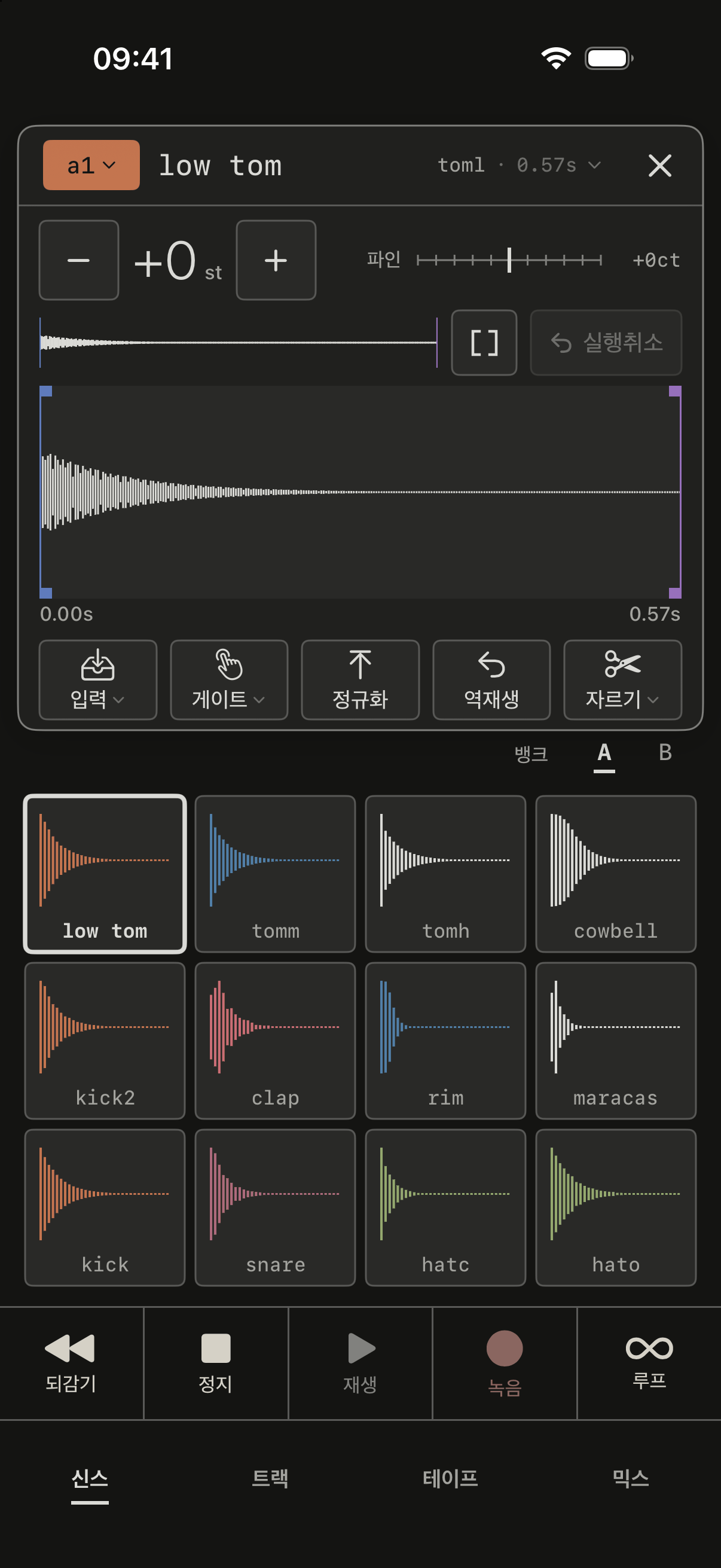Select the maracas pad

click(x=616, y=1041)
